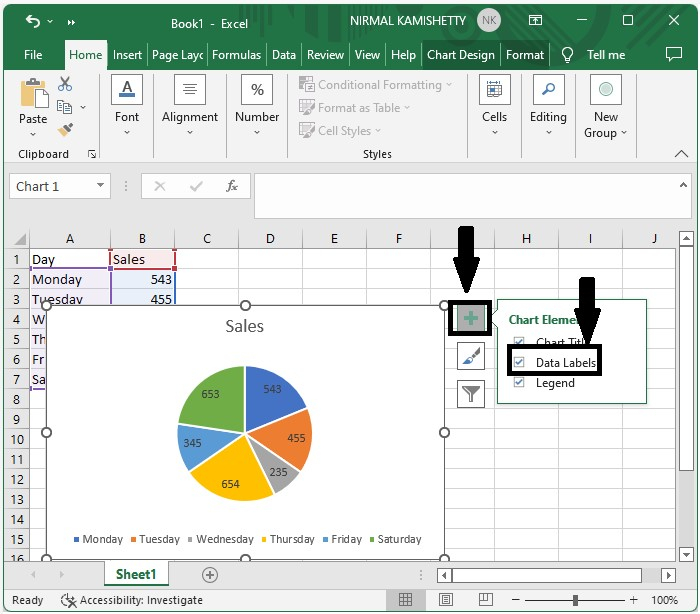700x614 pixels.
Task: Open the Editing group button
Action: 548,105
